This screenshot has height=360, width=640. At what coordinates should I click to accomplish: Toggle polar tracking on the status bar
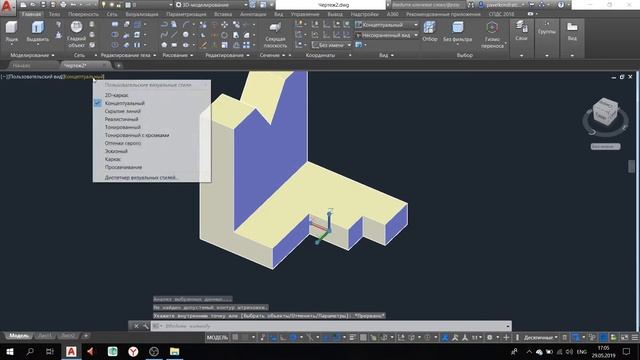click(x=293, y=337)
